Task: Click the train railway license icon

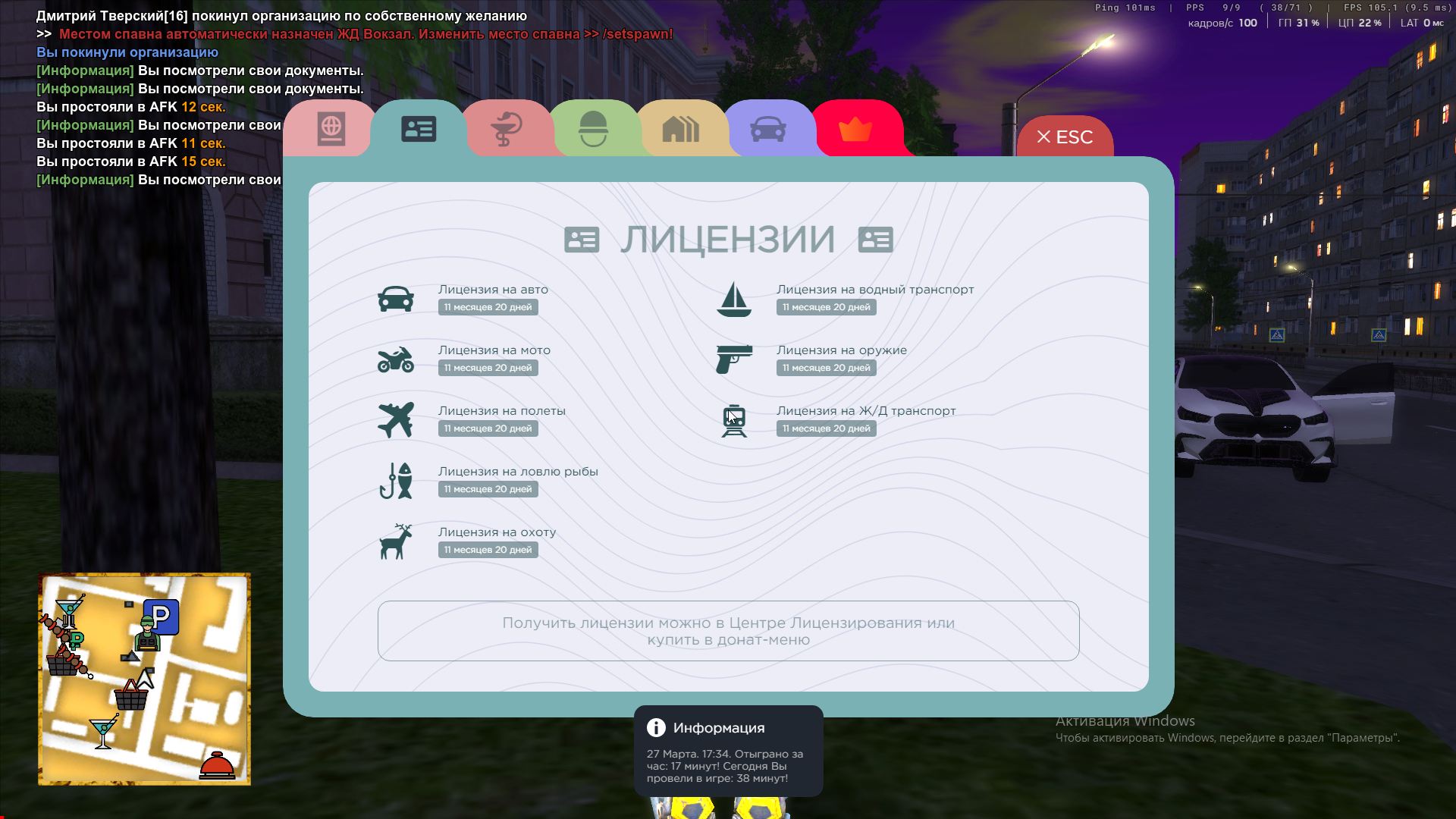Action: (x=733, y=420)
